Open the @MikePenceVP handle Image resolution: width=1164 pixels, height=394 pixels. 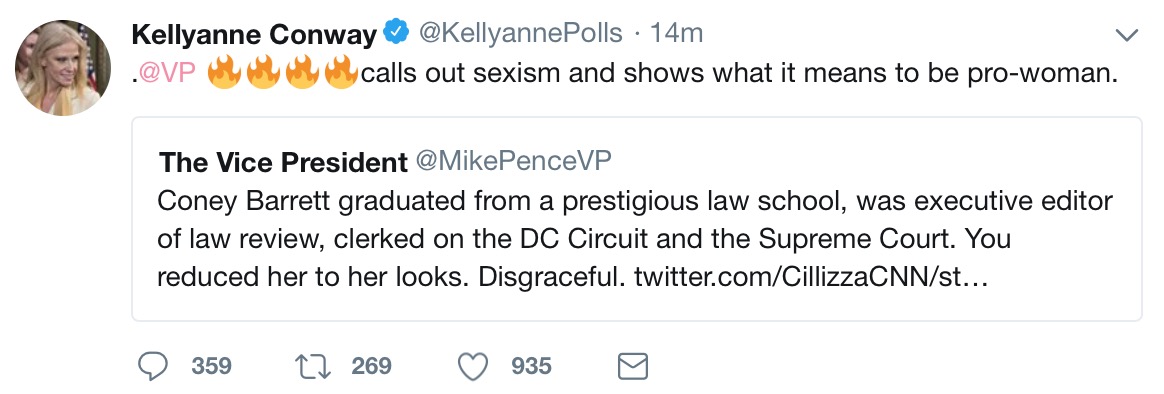coord(513,162)
